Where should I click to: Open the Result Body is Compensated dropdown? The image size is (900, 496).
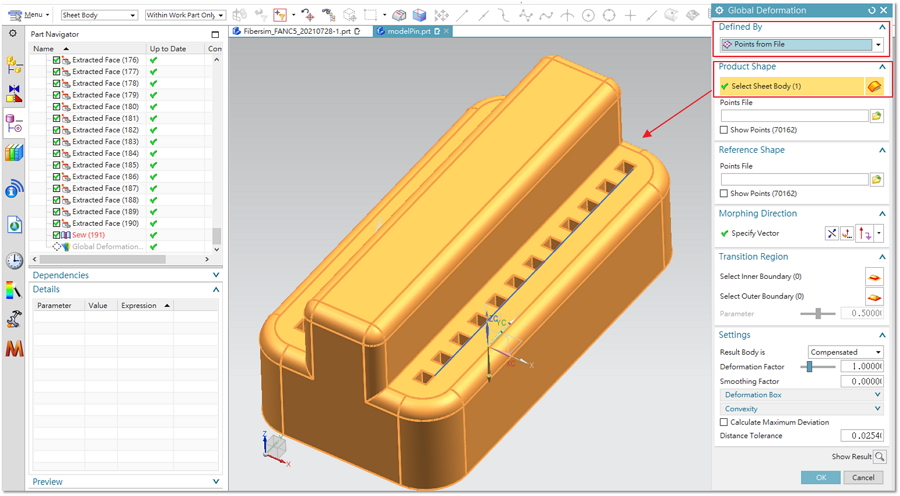[x=845, y=352]
